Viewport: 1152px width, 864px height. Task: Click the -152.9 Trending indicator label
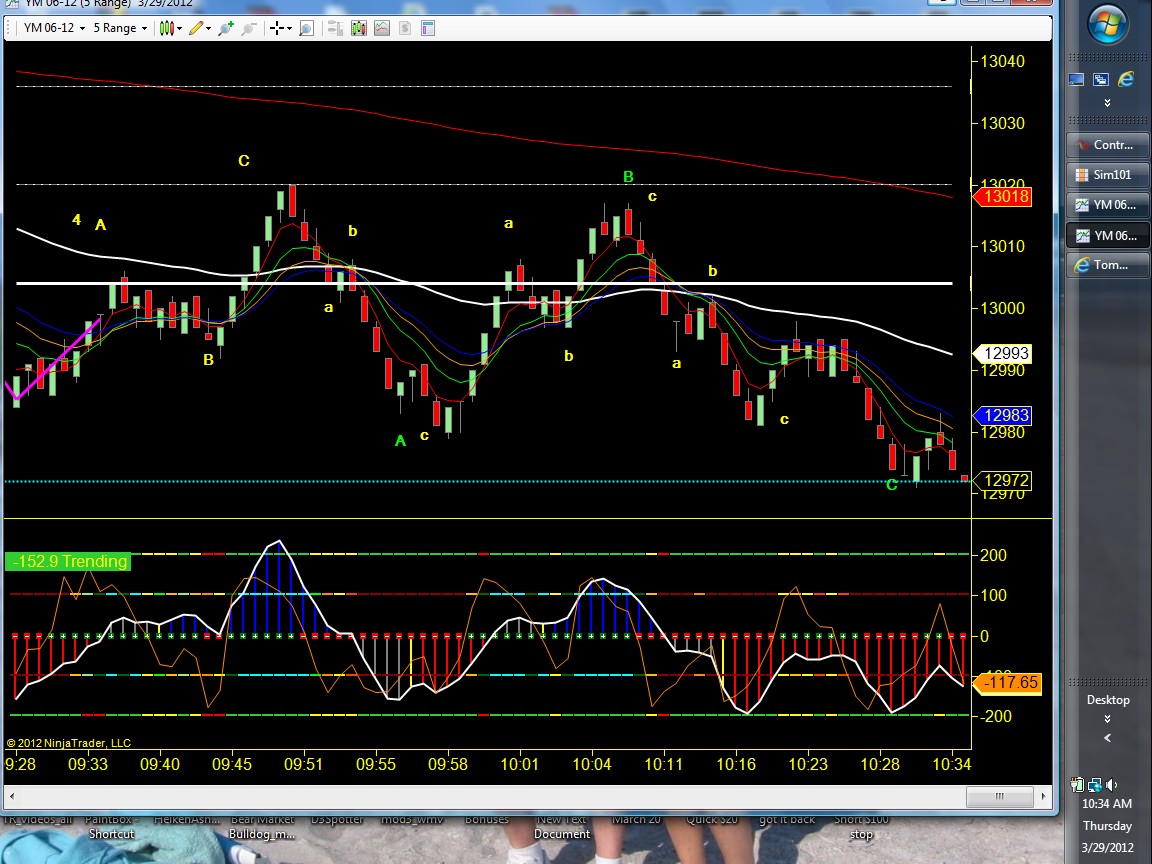(68, 561)
